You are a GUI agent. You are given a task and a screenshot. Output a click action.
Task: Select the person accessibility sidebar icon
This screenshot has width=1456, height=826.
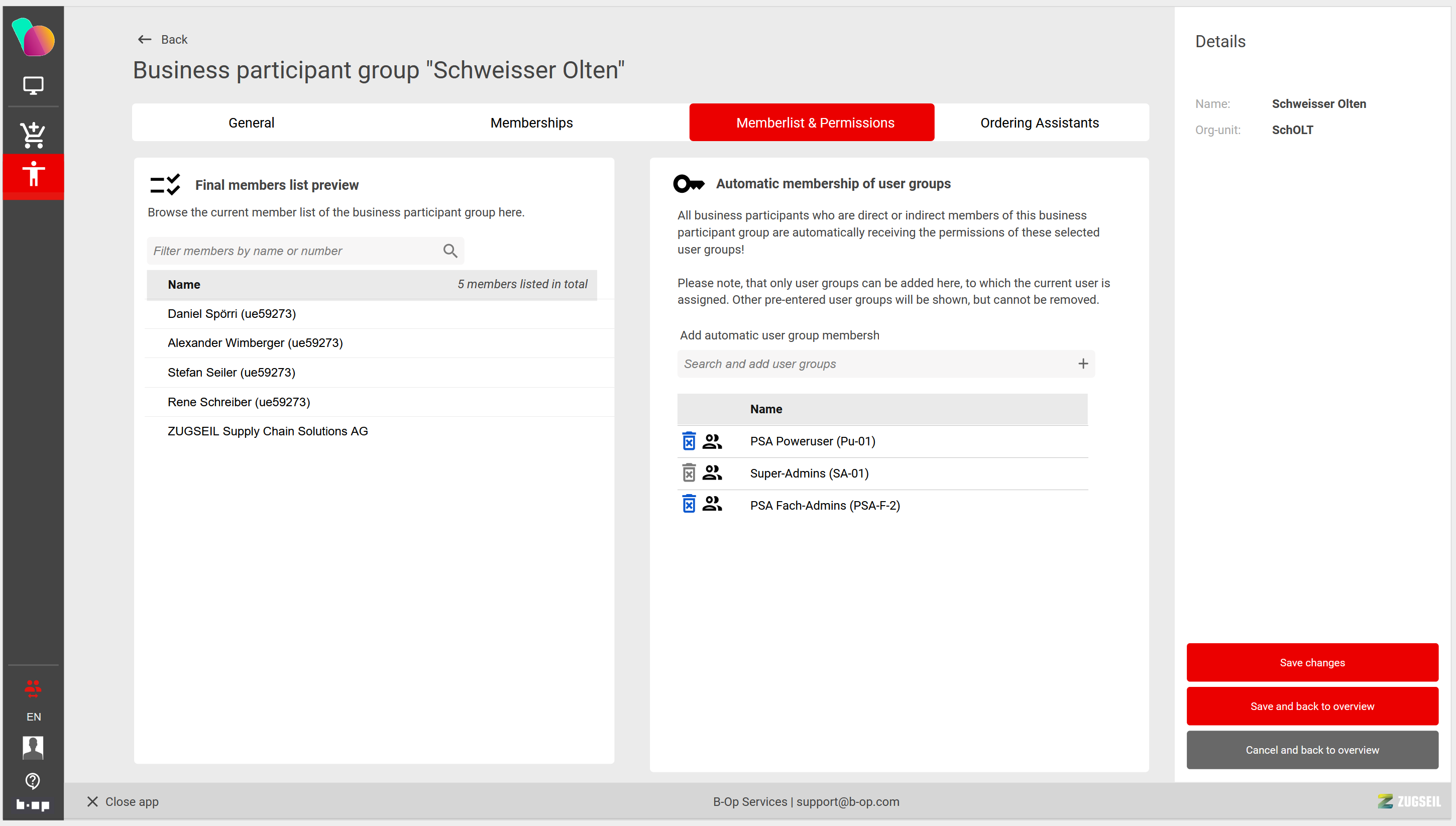(33, 174)
